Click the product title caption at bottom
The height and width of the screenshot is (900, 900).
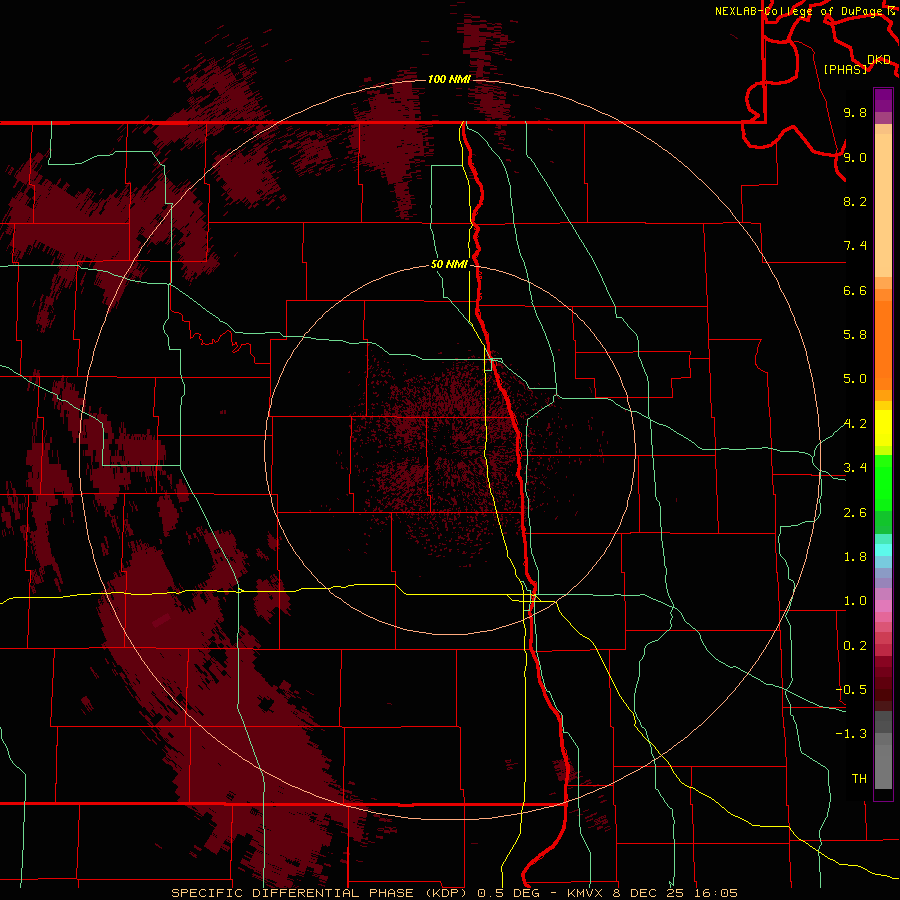[454, 893]
